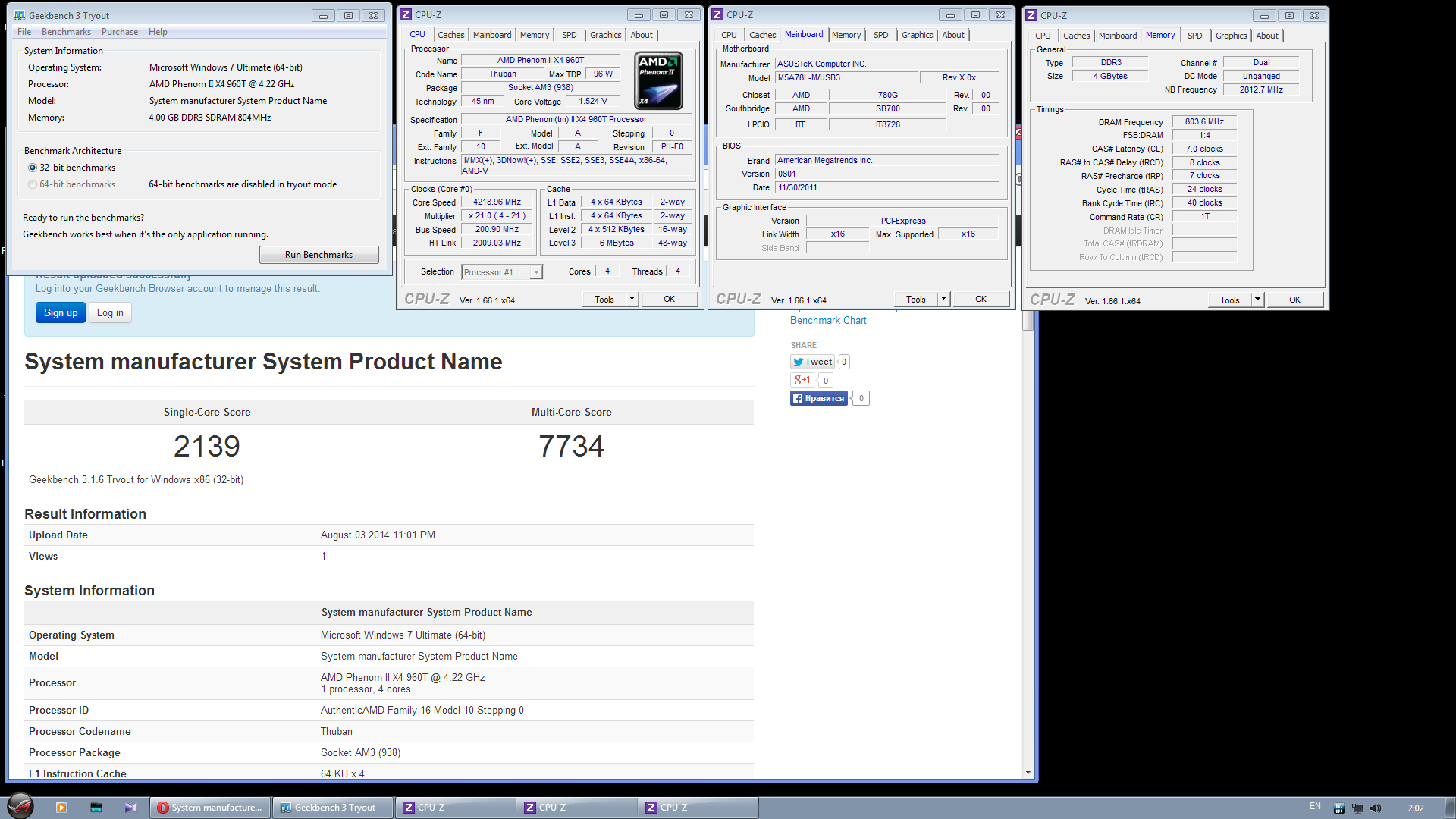Click OK in the CPU tab CPU-Z window
This screenshot has height=819, width=1456.
(670, 299)
